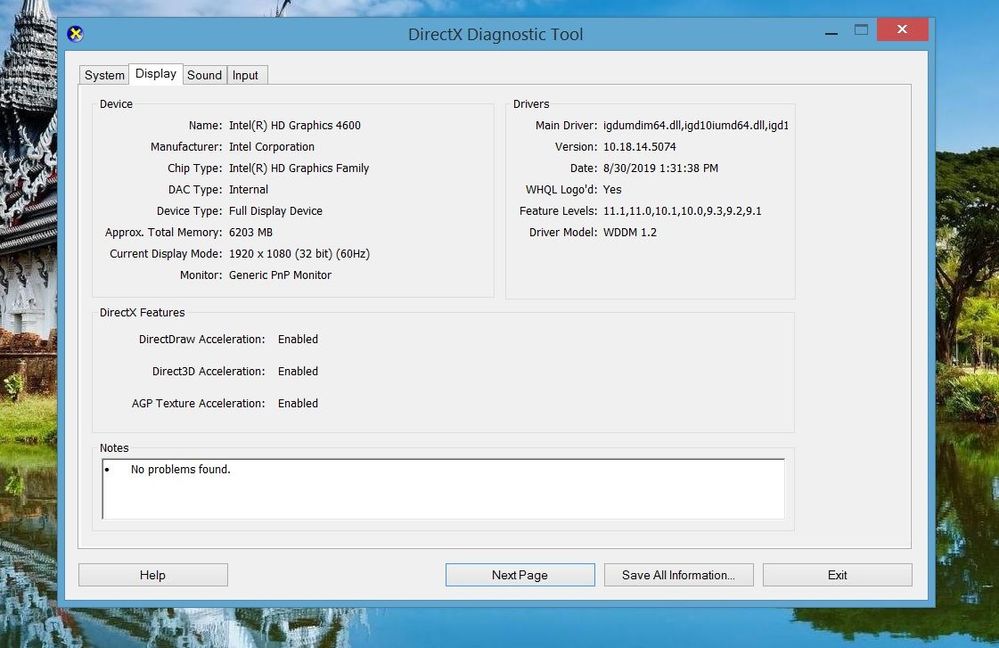The height and width of the screenshot is (648, 999).
Task: Click 'Intel(R) HD Graphics Family' chip type
Action: click(x=299, y=168)
